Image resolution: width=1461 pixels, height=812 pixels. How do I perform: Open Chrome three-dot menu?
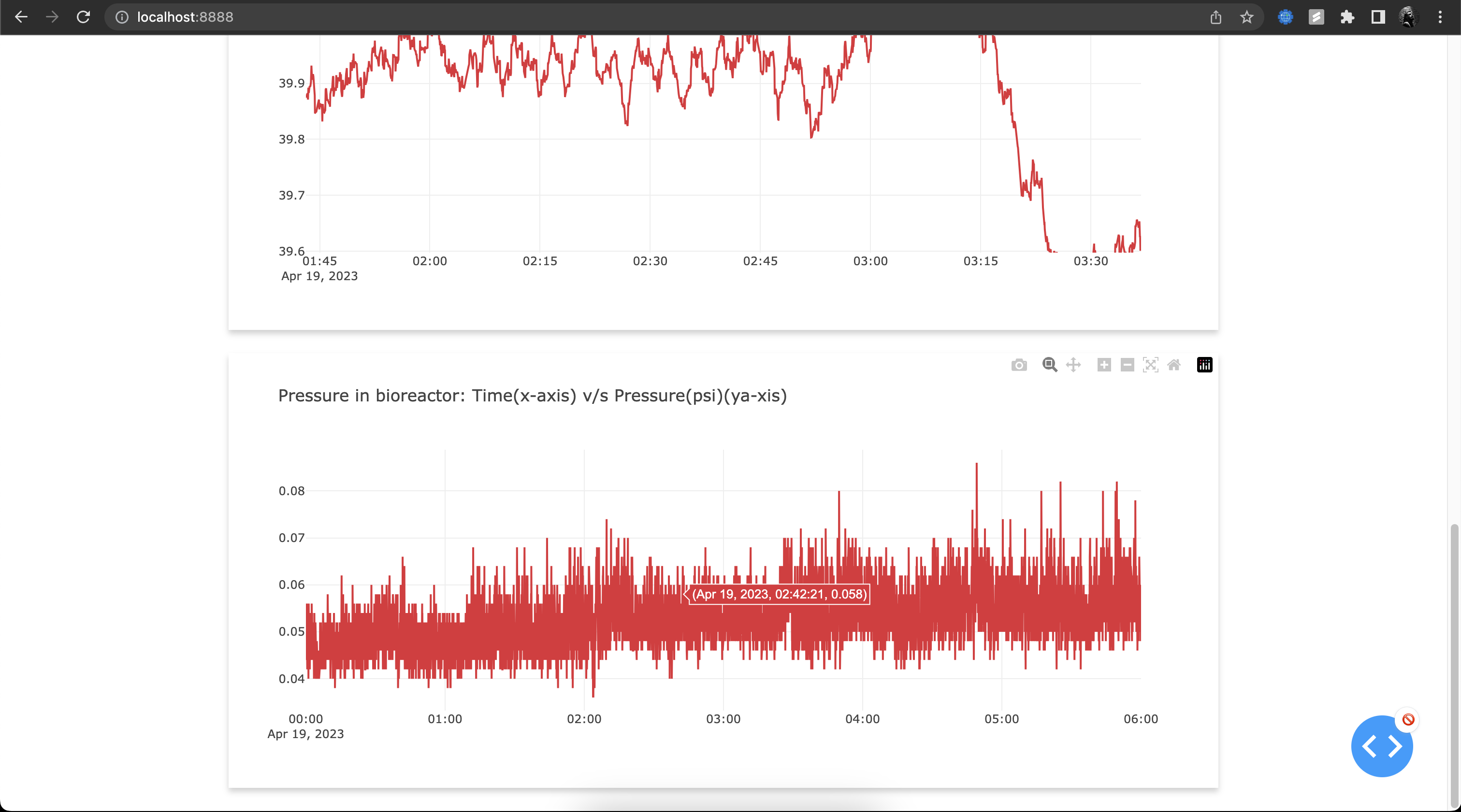[1440, 17]
